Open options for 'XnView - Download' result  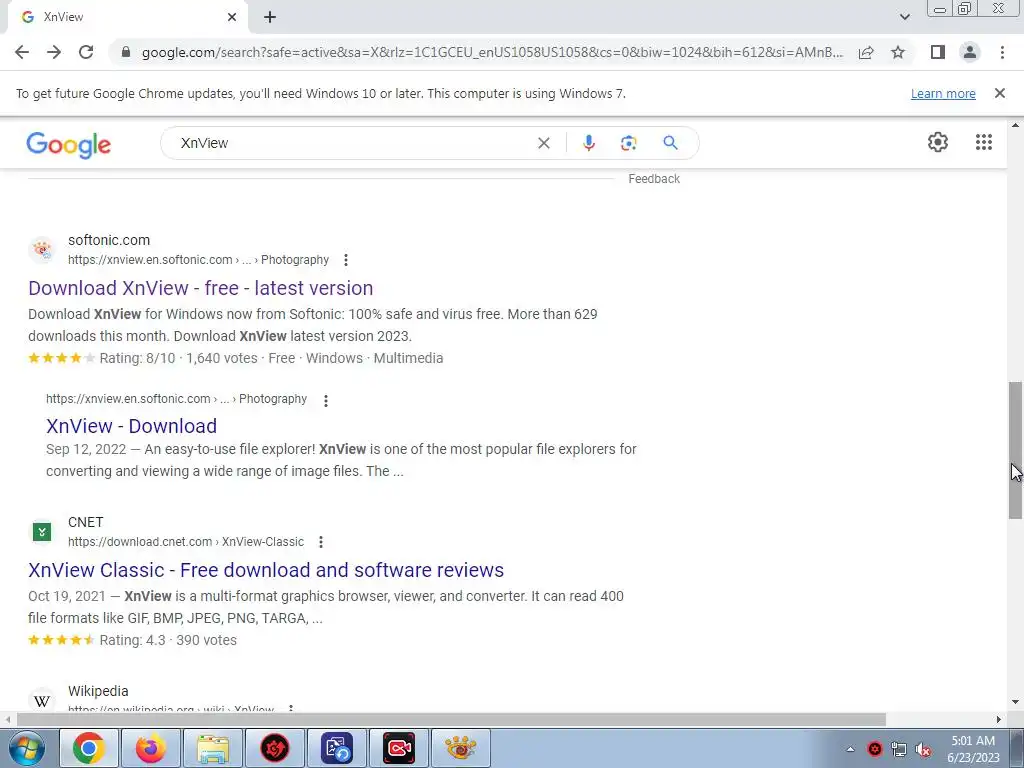tap(325, 400)
